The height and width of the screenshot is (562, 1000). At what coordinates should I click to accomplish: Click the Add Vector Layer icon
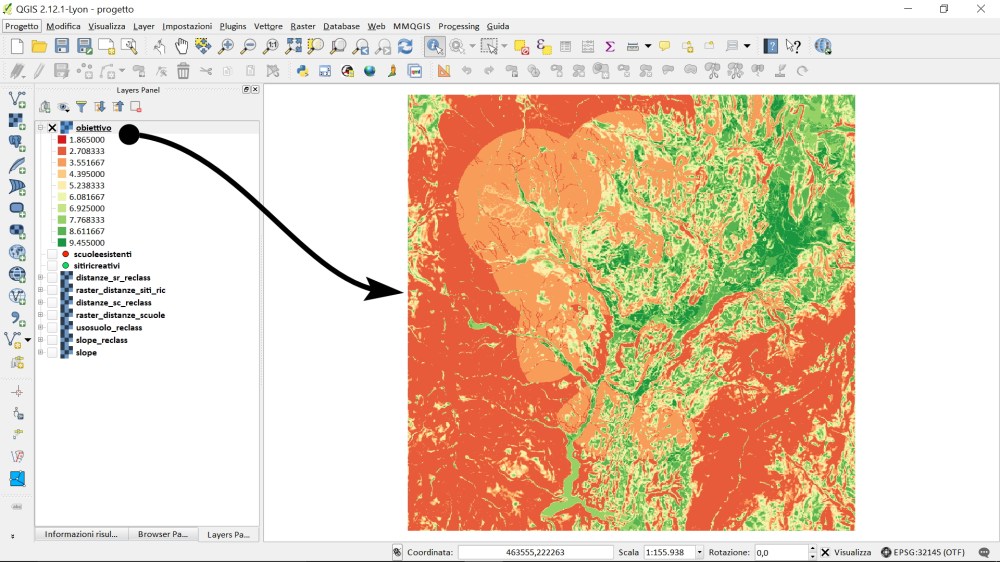point(17,99)
